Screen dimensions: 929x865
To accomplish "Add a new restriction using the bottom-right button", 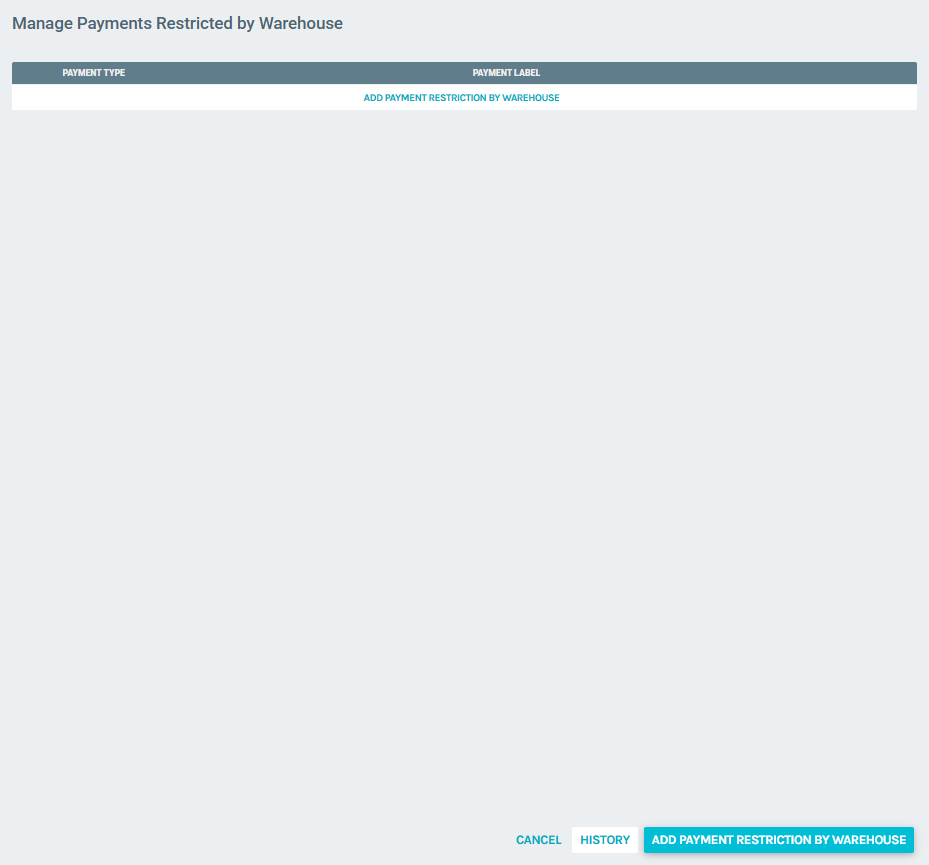I will (x=778, y=840).
